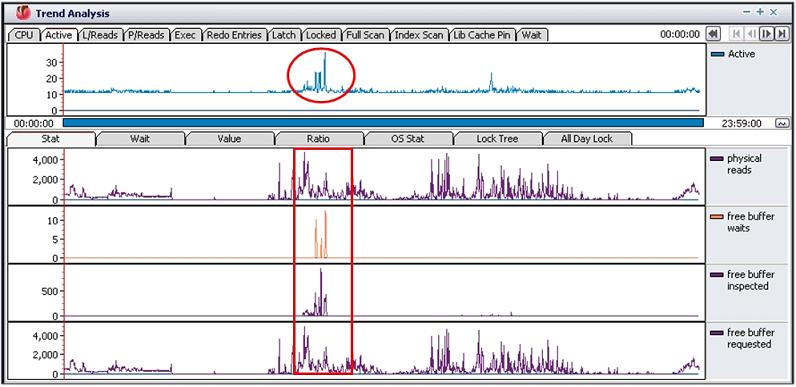Click the Trend Analysis app icon
The height and width of the screenshot is (387, 796).
point(23,13)
